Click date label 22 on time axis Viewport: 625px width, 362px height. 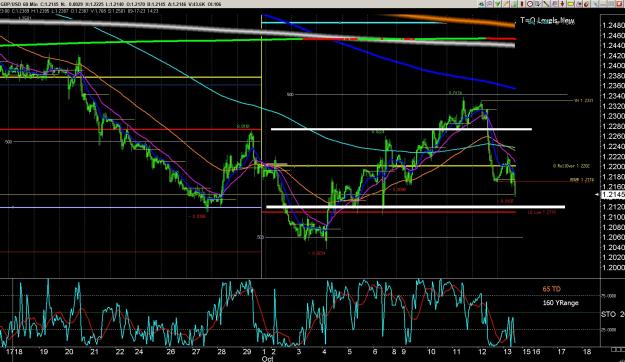click(120, 352)
